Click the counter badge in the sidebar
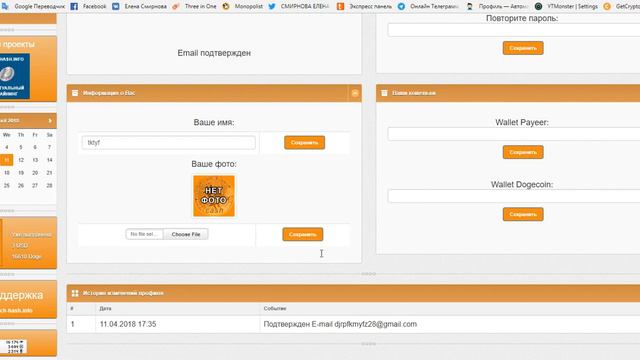This screenshot has height=360, width=640. [13, 347]
